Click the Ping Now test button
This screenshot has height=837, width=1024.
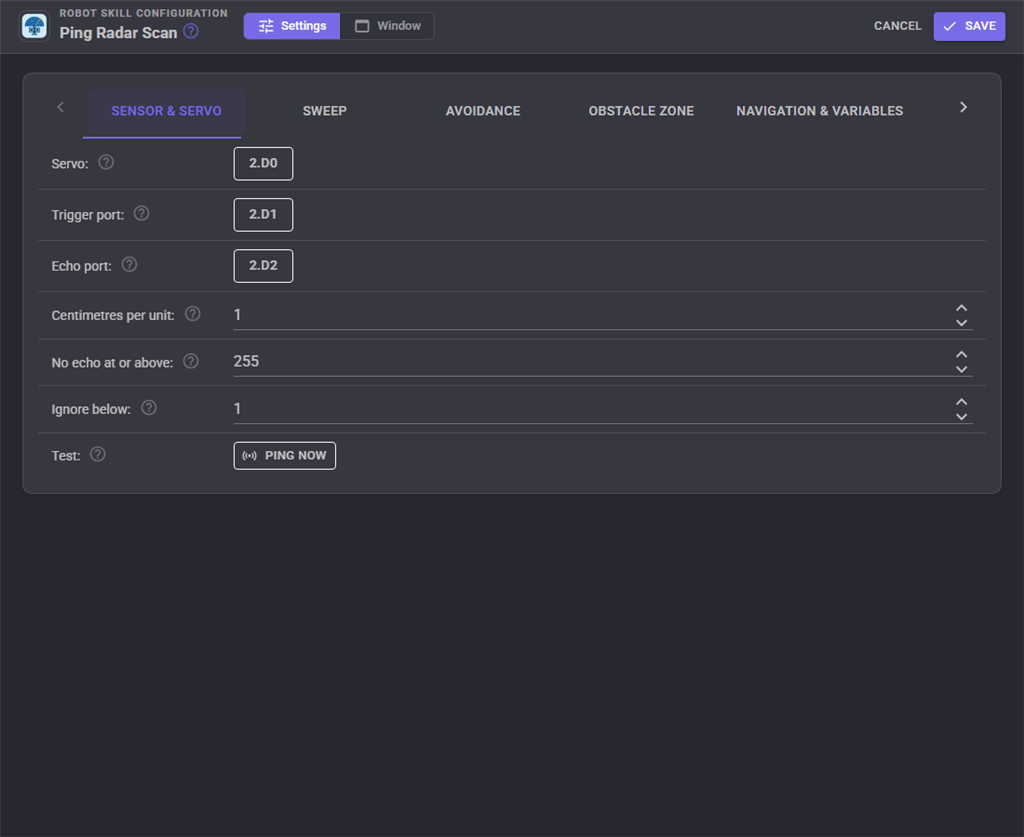tap(285, 456)
